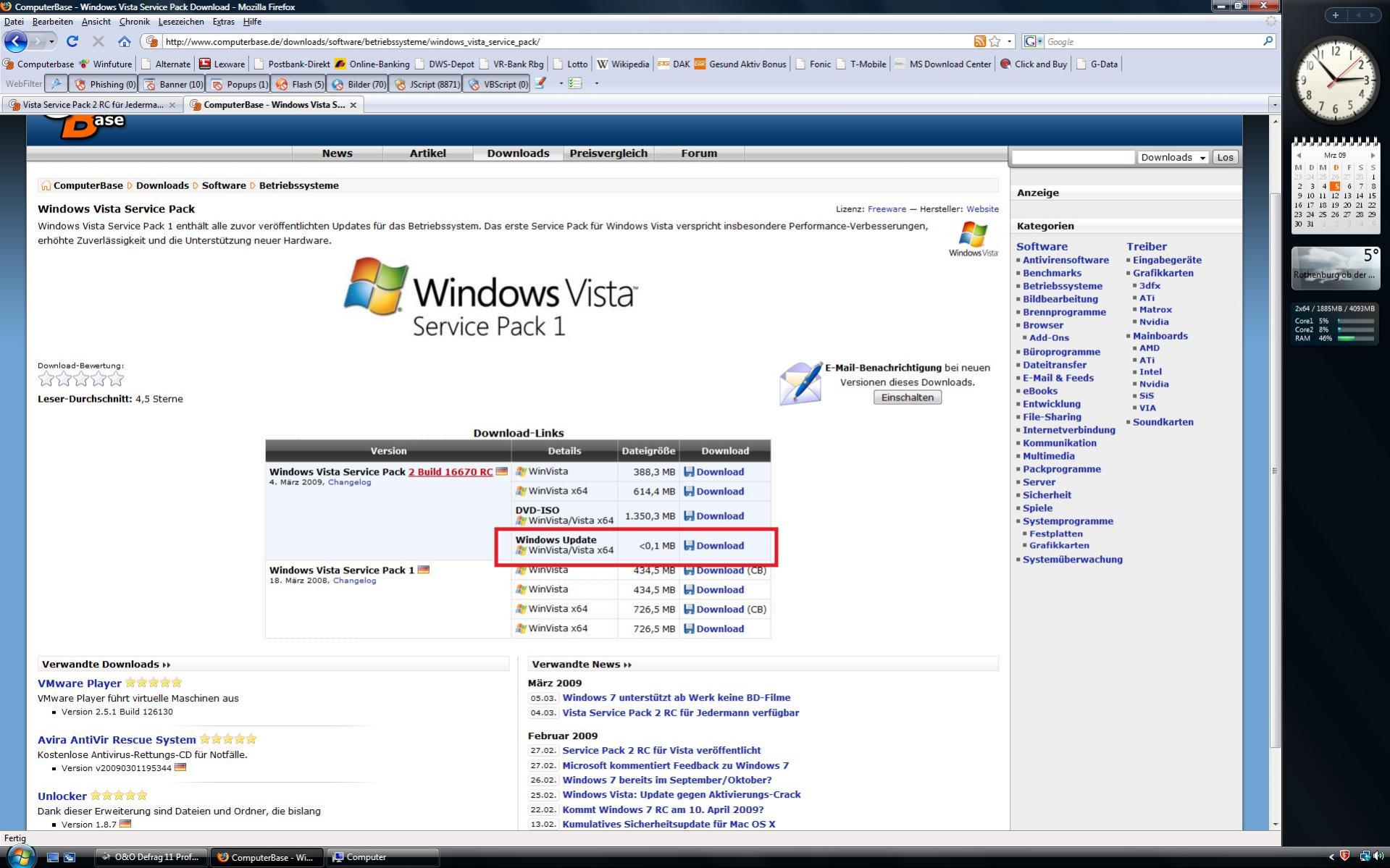1390x868 pixels.
Task: Toggle the VBScript (0) filter button
Action: pyautogui.click(x=497, y=84)
